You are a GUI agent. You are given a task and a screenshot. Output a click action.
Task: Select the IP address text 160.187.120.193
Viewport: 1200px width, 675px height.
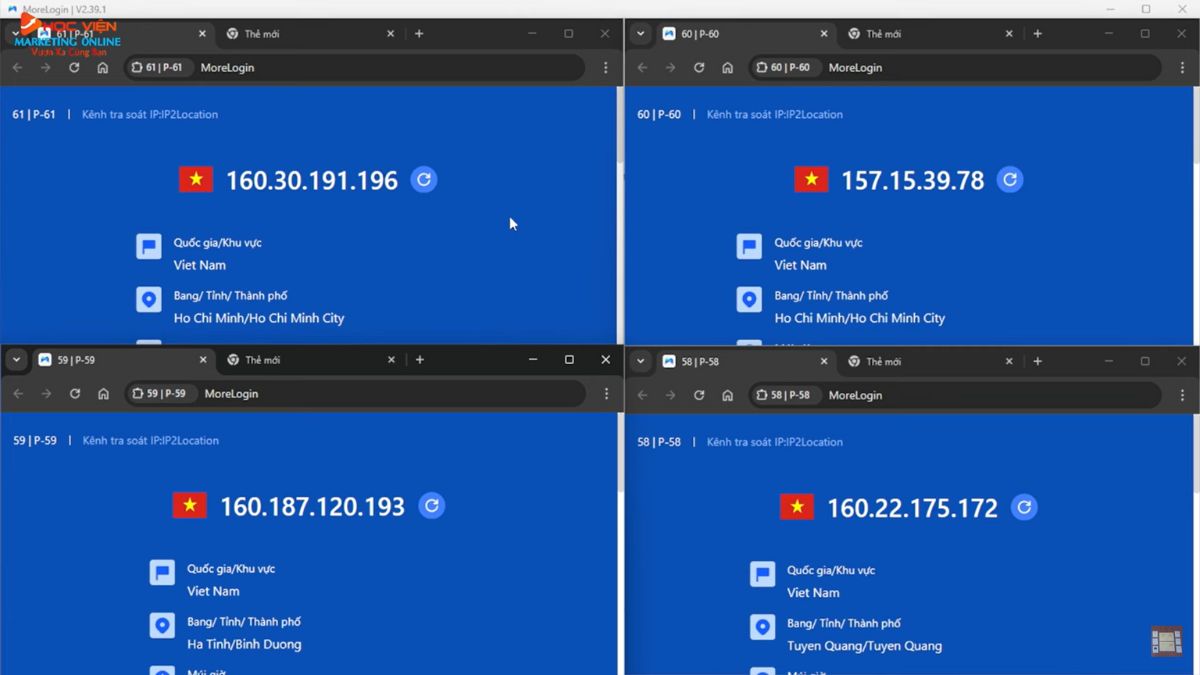pyautogui.click(x=313, y=506)
